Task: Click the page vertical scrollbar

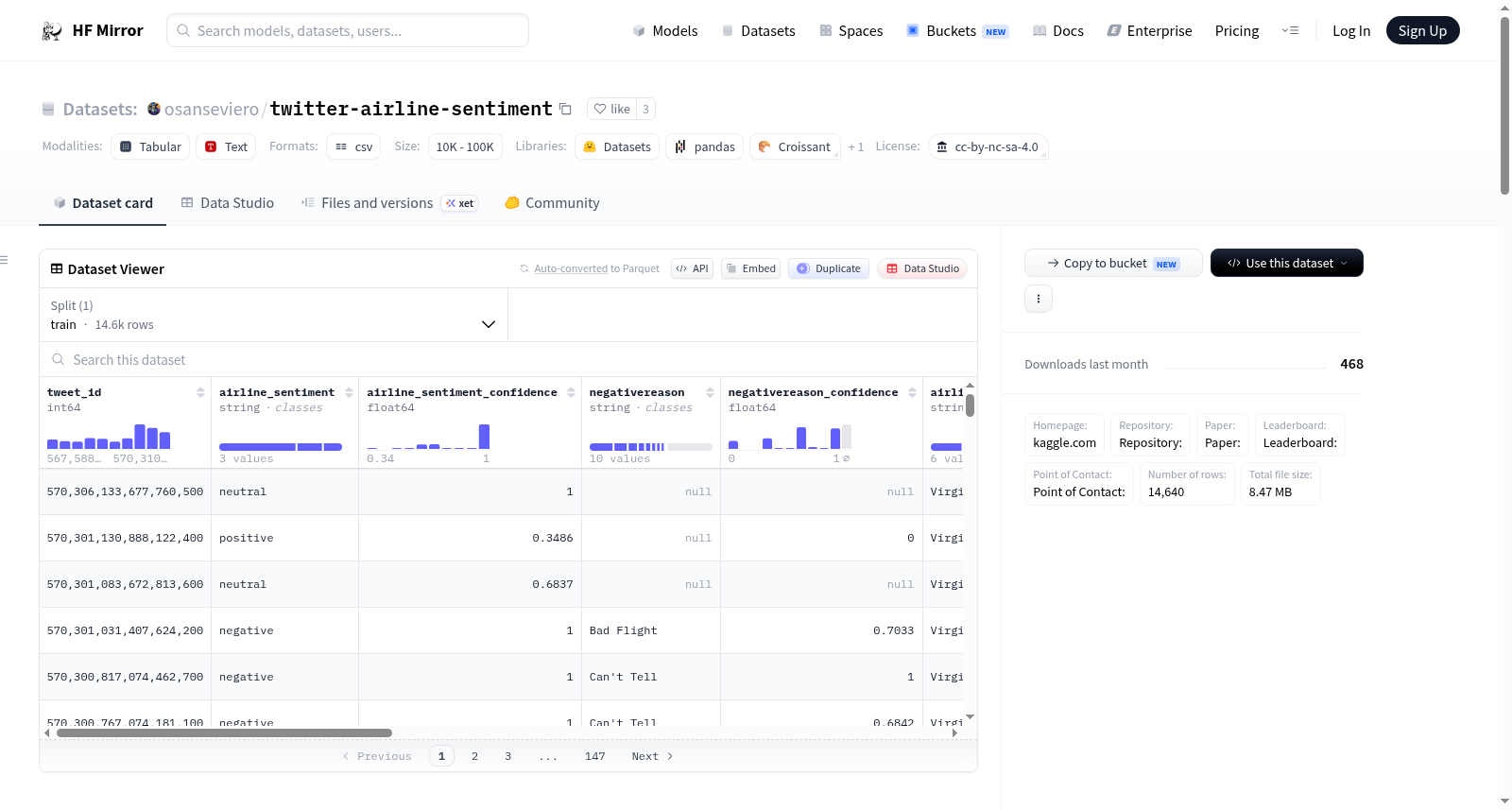Action: click(1504, 105)
